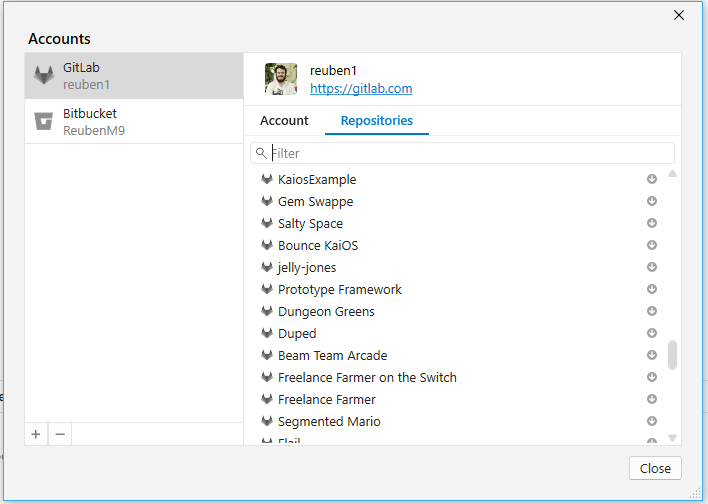Viewport: 708px width, 504px height.
Task: Click the clone arrow icon for Dungeon Greens
Action: [x=652, y=312]
